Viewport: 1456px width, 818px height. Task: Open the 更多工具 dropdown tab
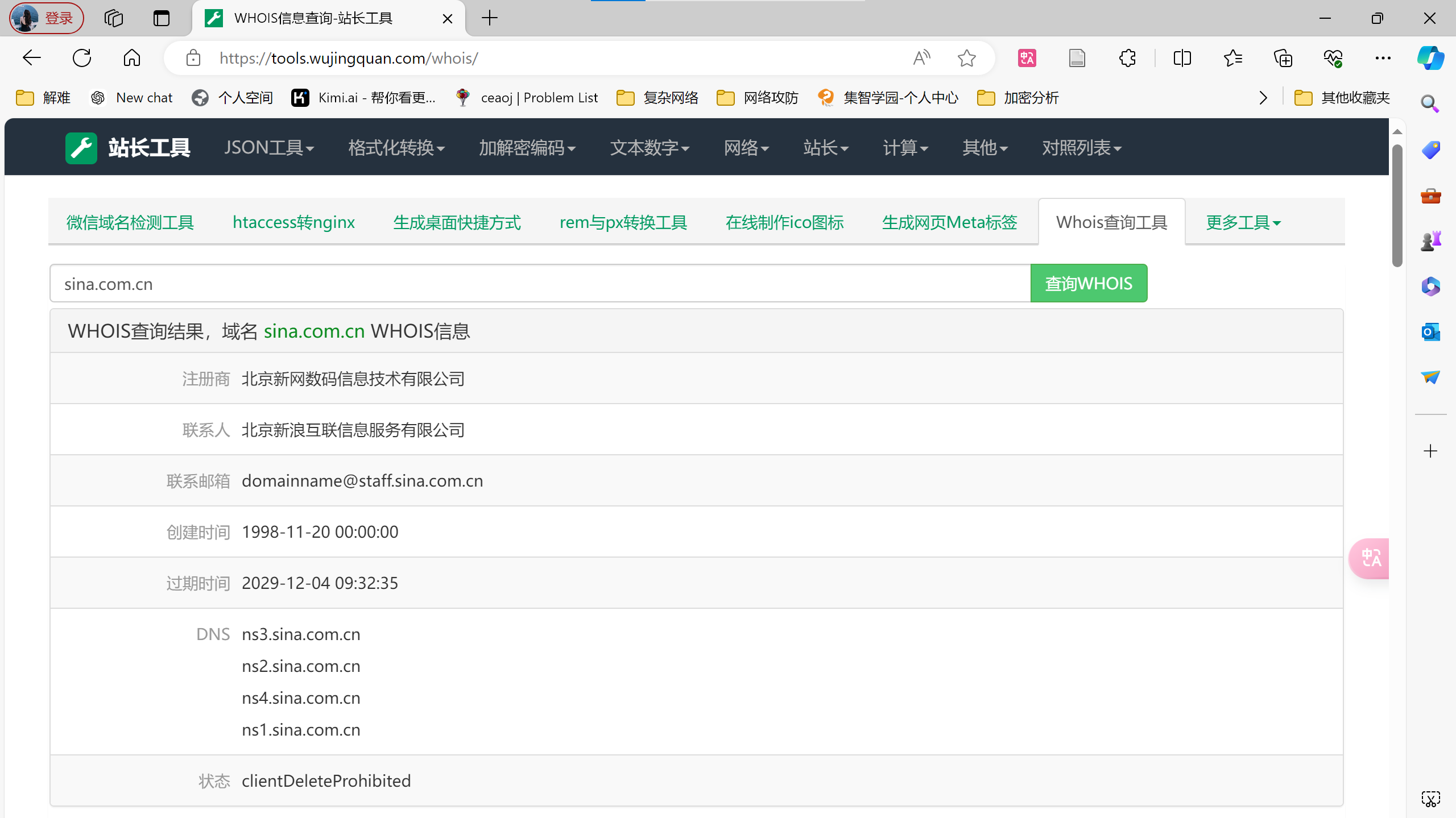click(x=1243, y=222)
